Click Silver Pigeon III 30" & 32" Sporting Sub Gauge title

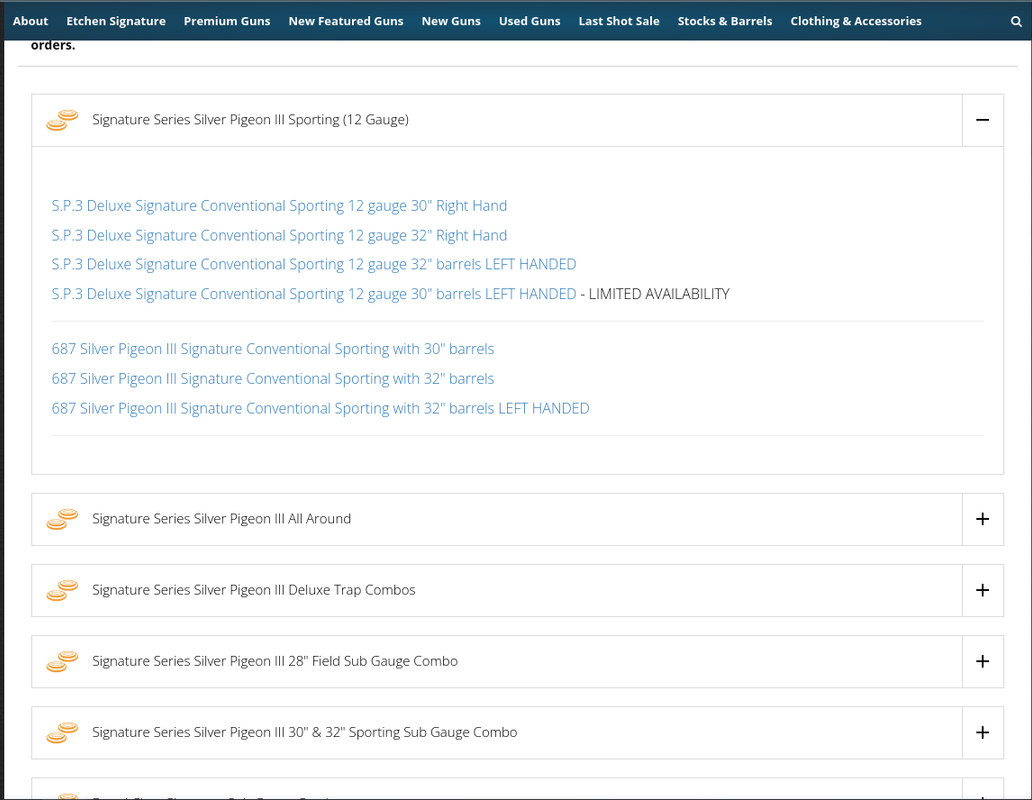click(304, 732)
